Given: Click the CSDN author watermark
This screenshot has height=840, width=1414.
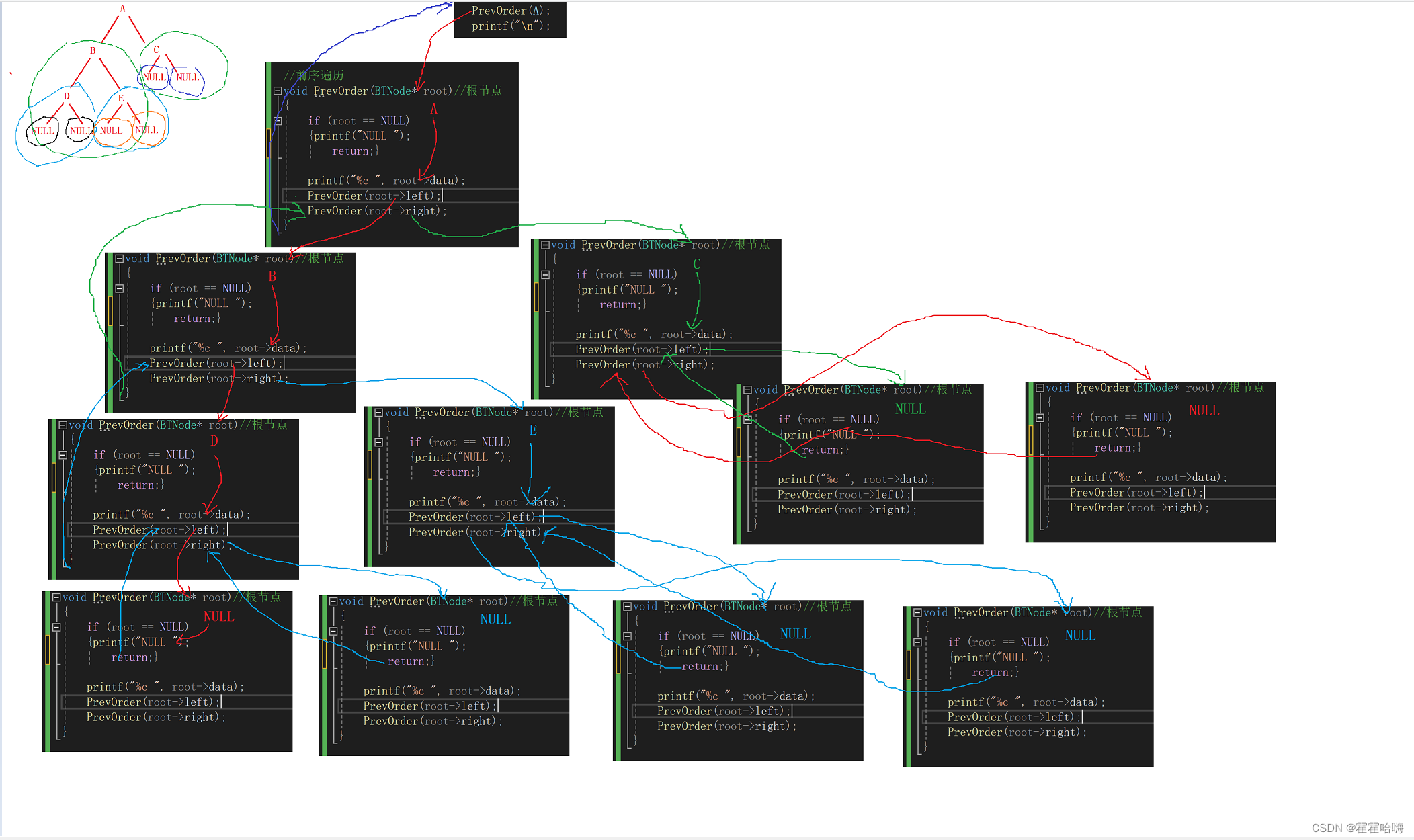Looking at the screenshot, I should click(x=1357, y=827).
